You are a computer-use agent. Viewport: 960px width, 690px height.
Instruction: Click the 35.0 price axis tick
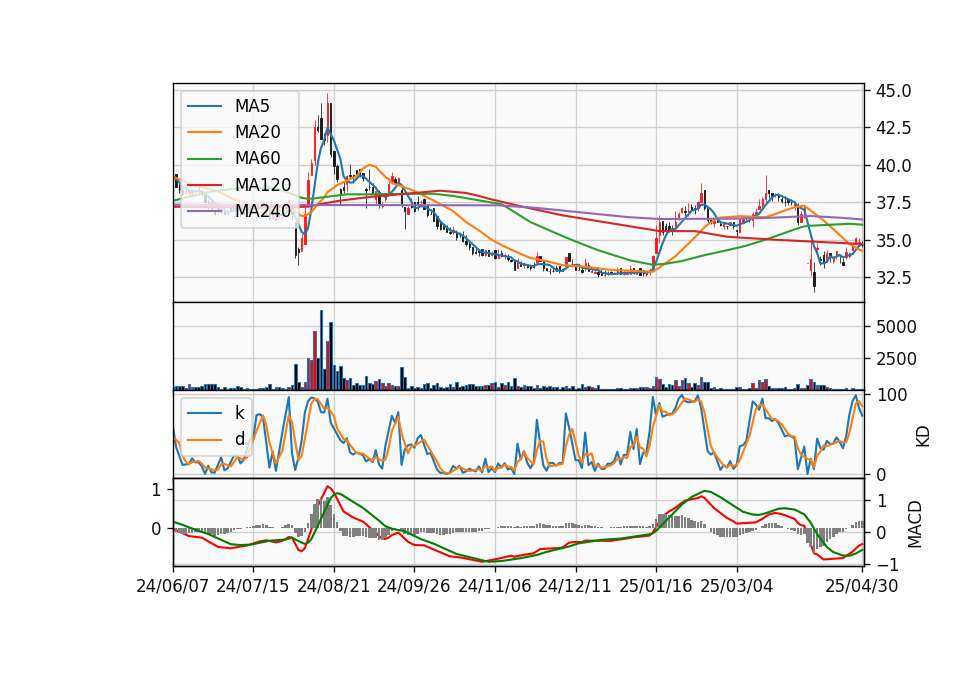tap(894, 241)
